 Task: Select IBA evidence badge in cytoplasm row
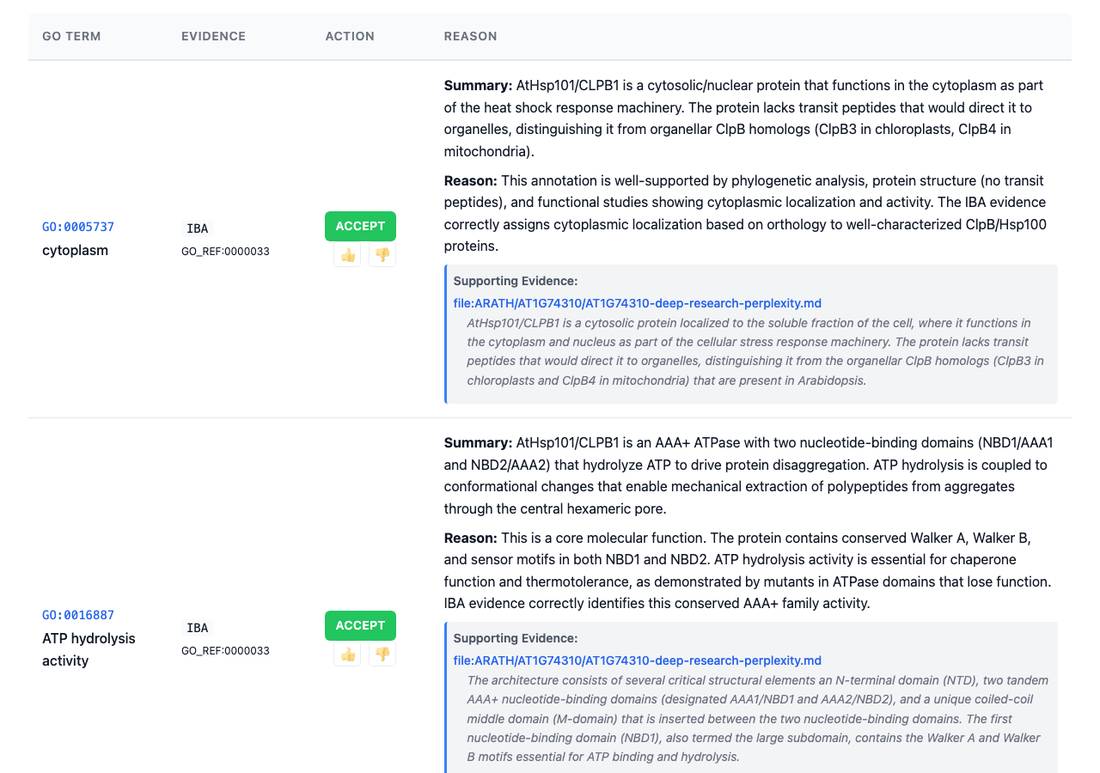[197, 229]
